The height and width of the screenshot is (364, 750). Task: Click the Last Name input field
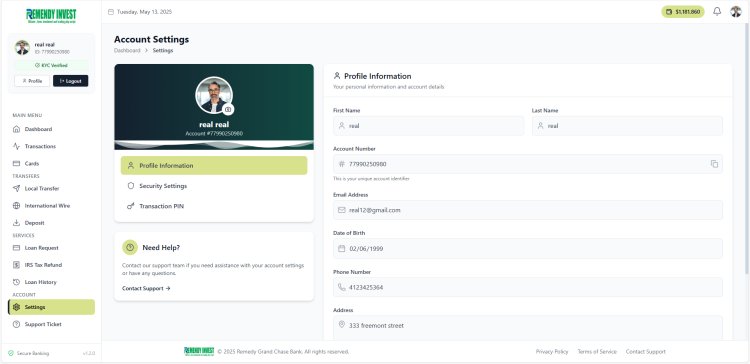[x=627, y=126]
